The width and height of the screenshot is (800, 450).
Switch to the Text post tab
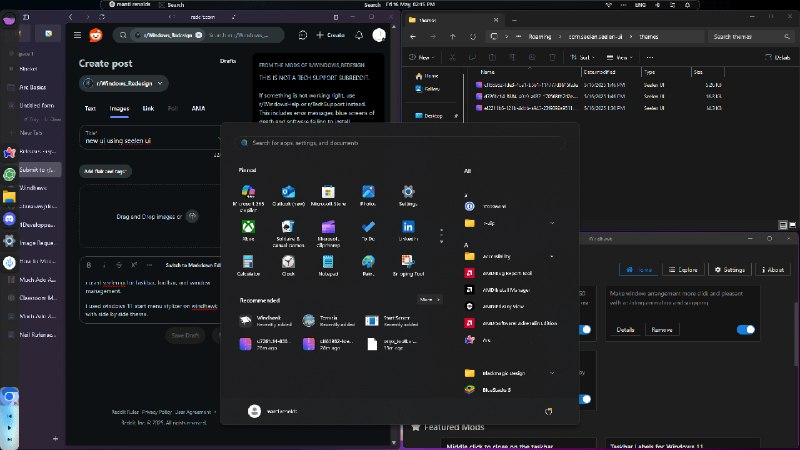point(90,108)
